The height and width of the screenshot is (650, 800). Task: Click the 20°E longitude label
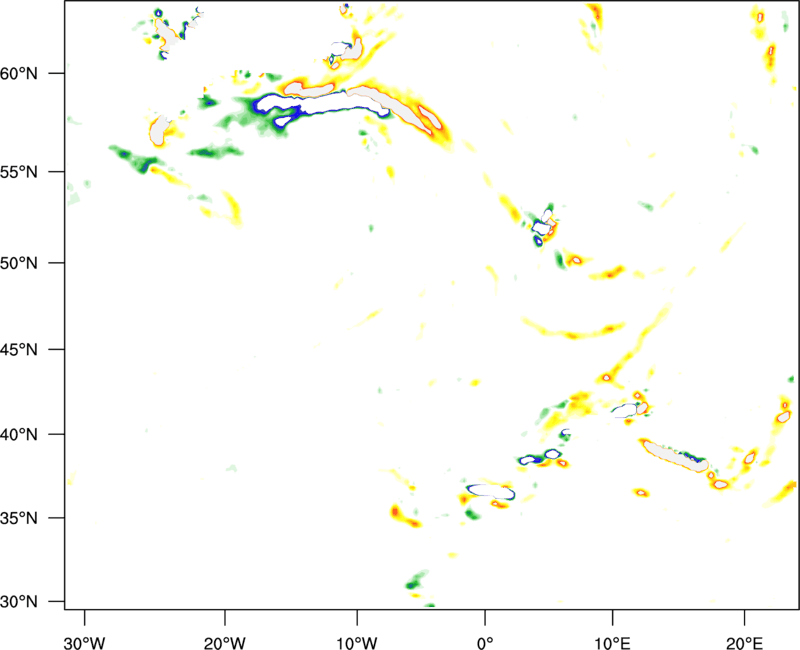pos(744,643)
